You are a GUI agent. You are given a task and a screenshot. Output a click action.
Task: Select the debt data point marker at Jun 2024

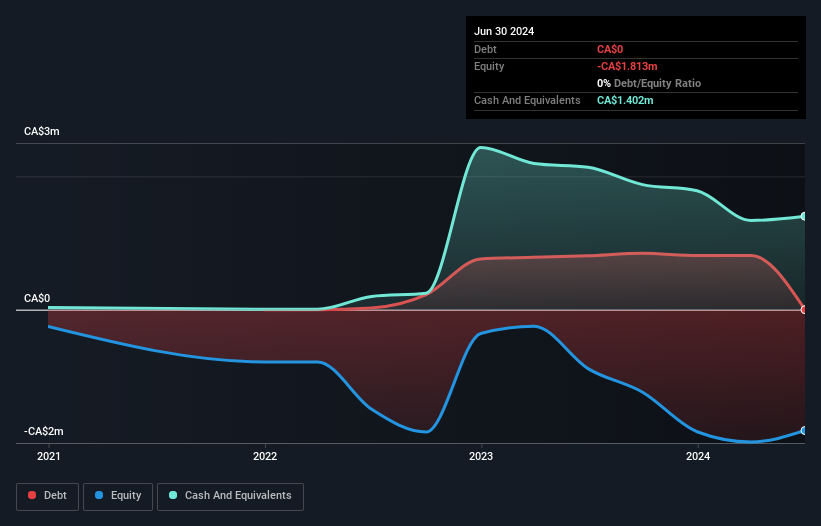tap(804, 310)
